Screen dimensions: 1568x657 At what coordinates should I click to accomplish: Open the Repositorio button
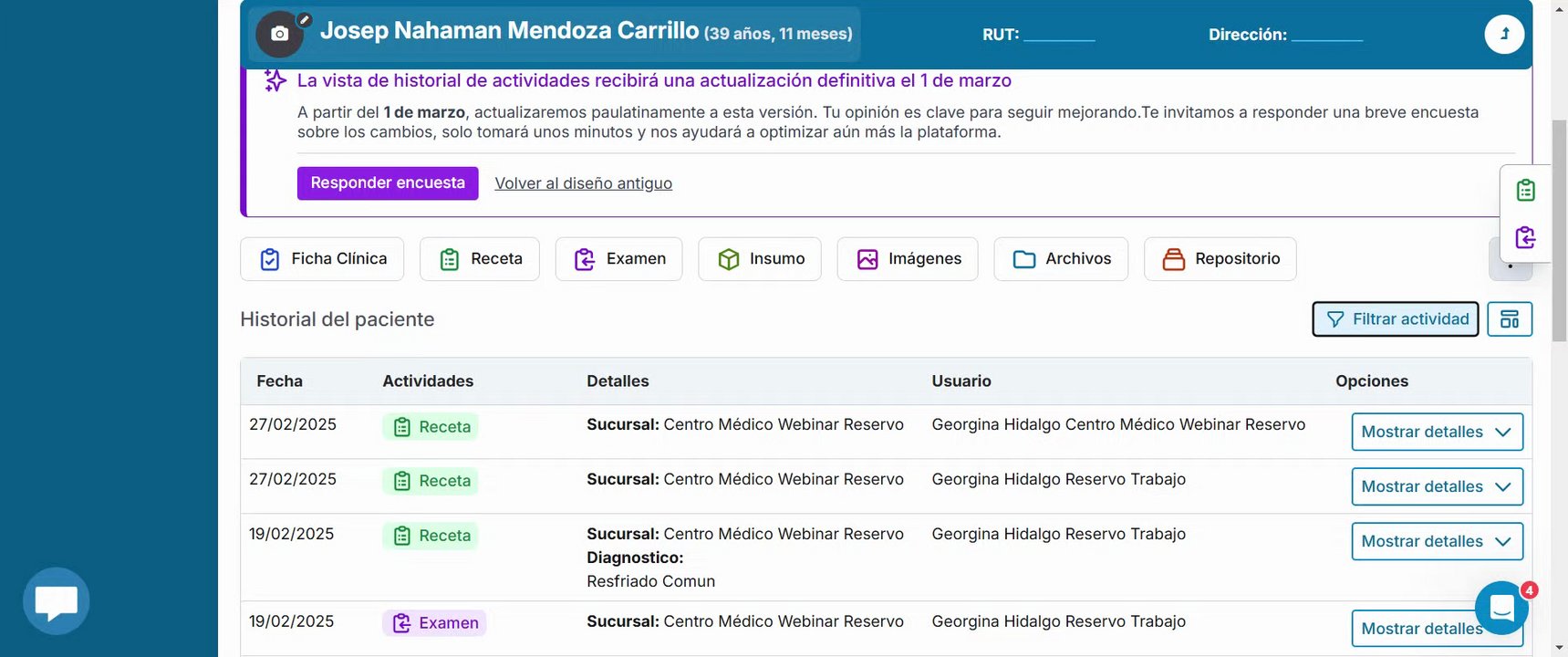[1220, 259]
